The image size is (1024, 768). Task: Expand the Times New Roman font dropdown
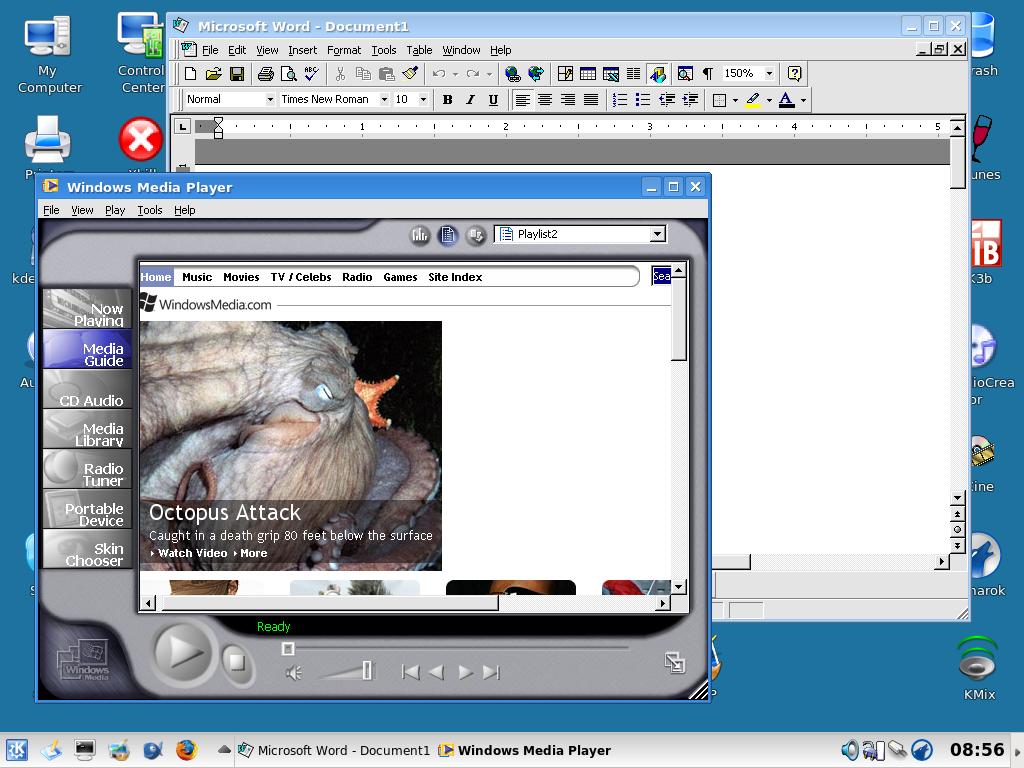[384, 99]
